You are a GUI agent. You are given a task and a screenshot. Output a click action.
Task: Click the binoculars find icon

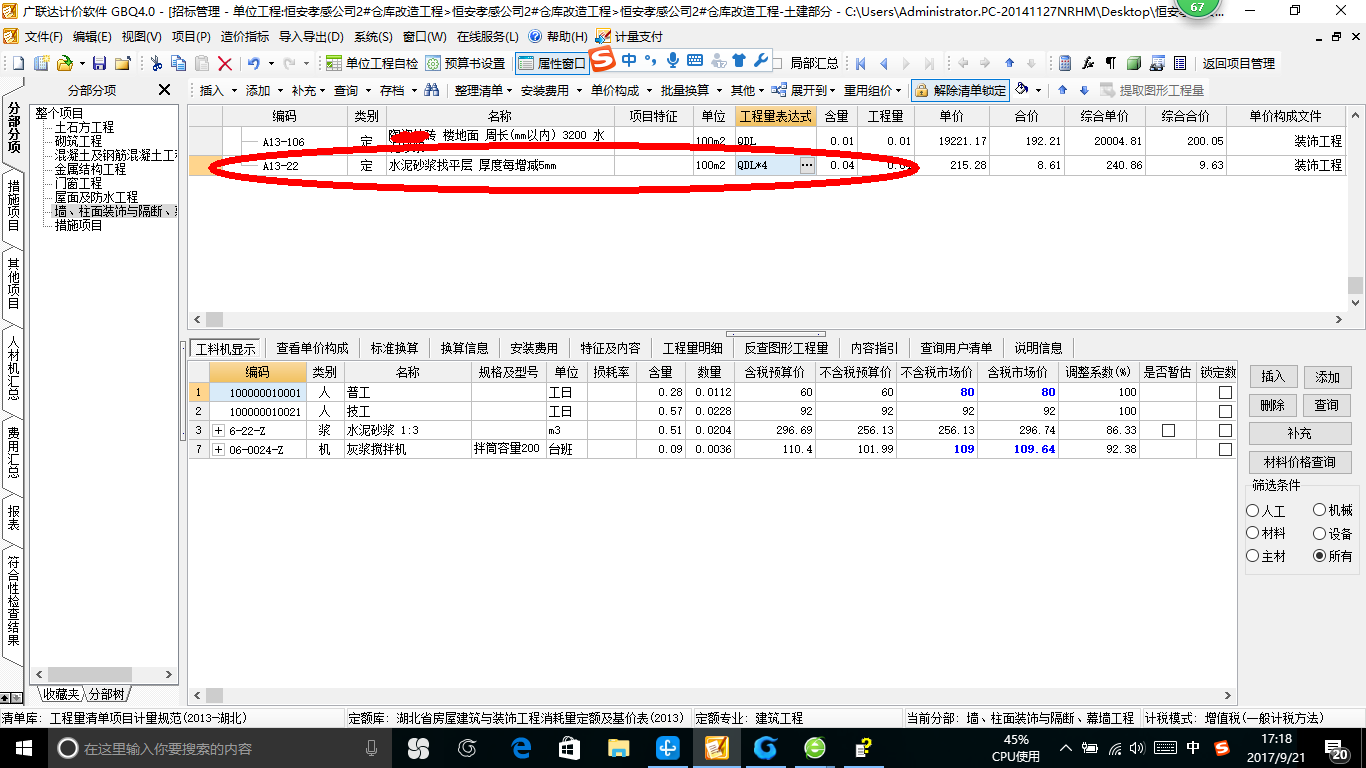coord(432,90)
